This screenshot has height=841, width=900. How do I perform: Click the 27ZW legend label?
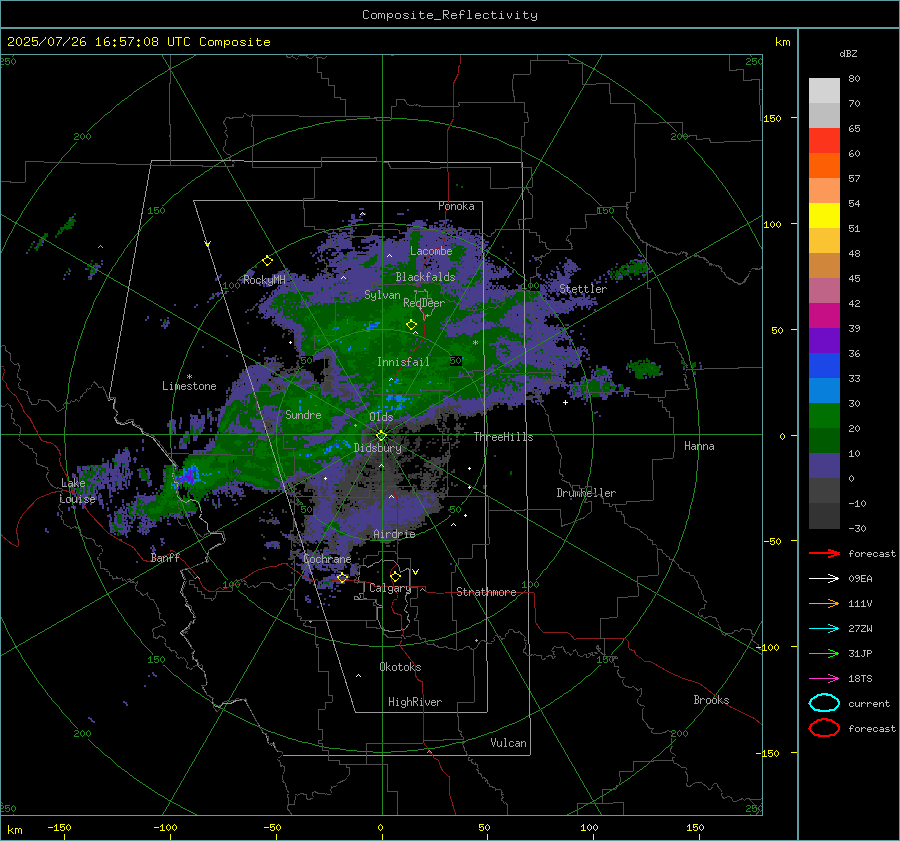tap(860, 629)
